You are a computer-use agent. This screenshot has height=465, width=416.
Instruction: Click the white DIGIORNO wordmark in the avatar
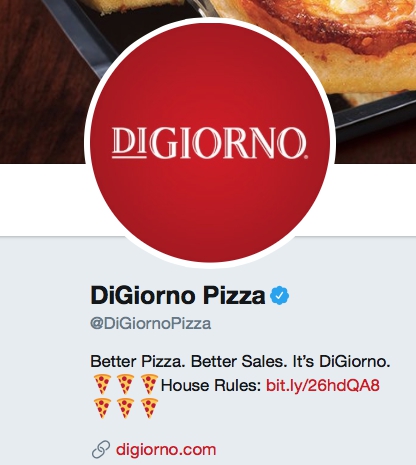[x=209, y=143]
